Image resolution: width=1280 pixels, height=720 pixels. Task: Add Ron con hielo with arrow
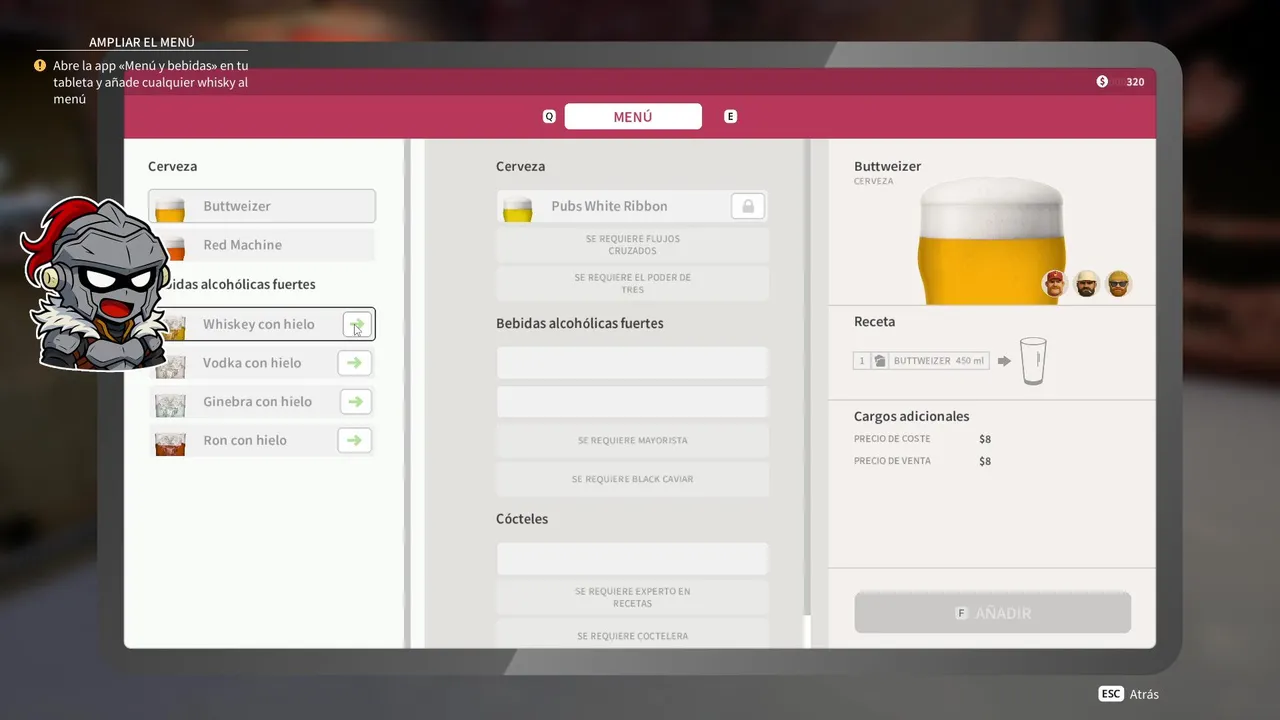(355, 440)
